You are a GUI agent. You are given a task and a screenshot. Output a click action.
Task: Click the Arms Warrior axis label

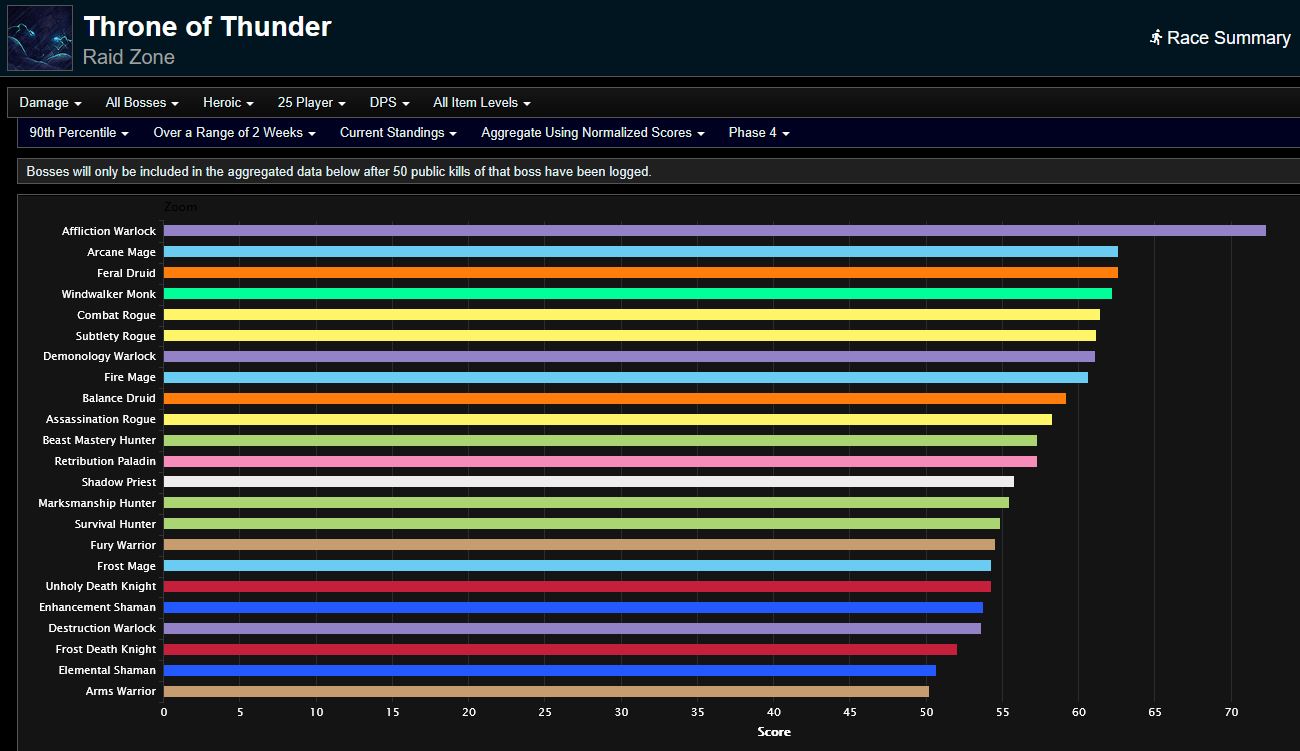point(121,692)
